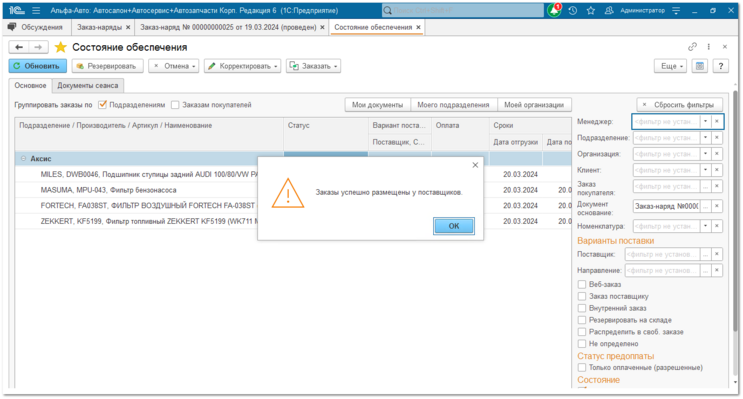
Task: Toggle the yellow favorite star of form
Action: (x=61, y=47)
